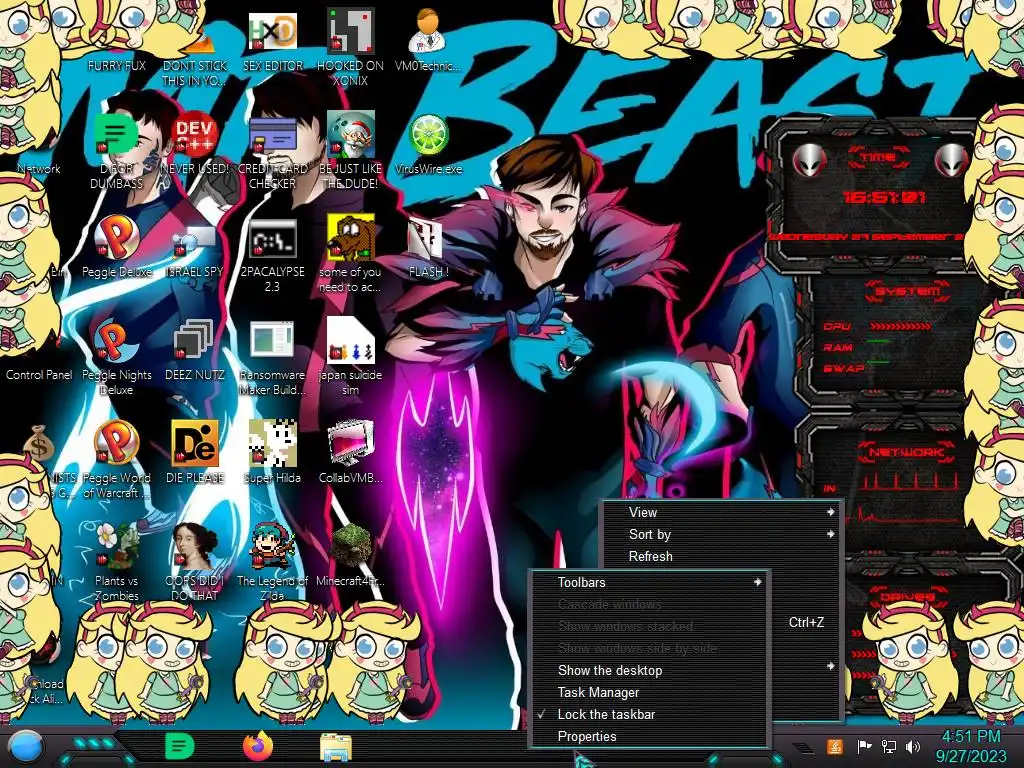1024x768 pixels.
Task: Open the green chat app on the taskbar
Action: 180,746
